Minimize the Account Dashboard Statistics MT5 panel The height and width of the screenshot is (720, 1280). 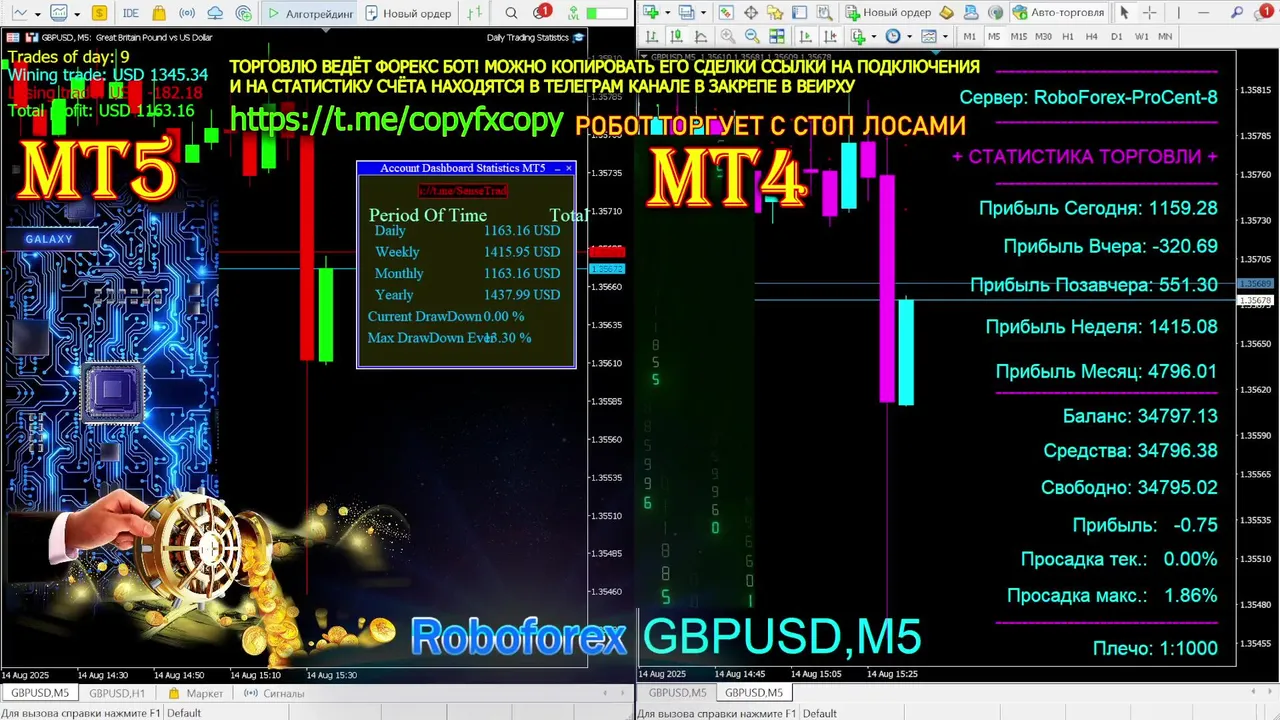click(x=557, y=169)
